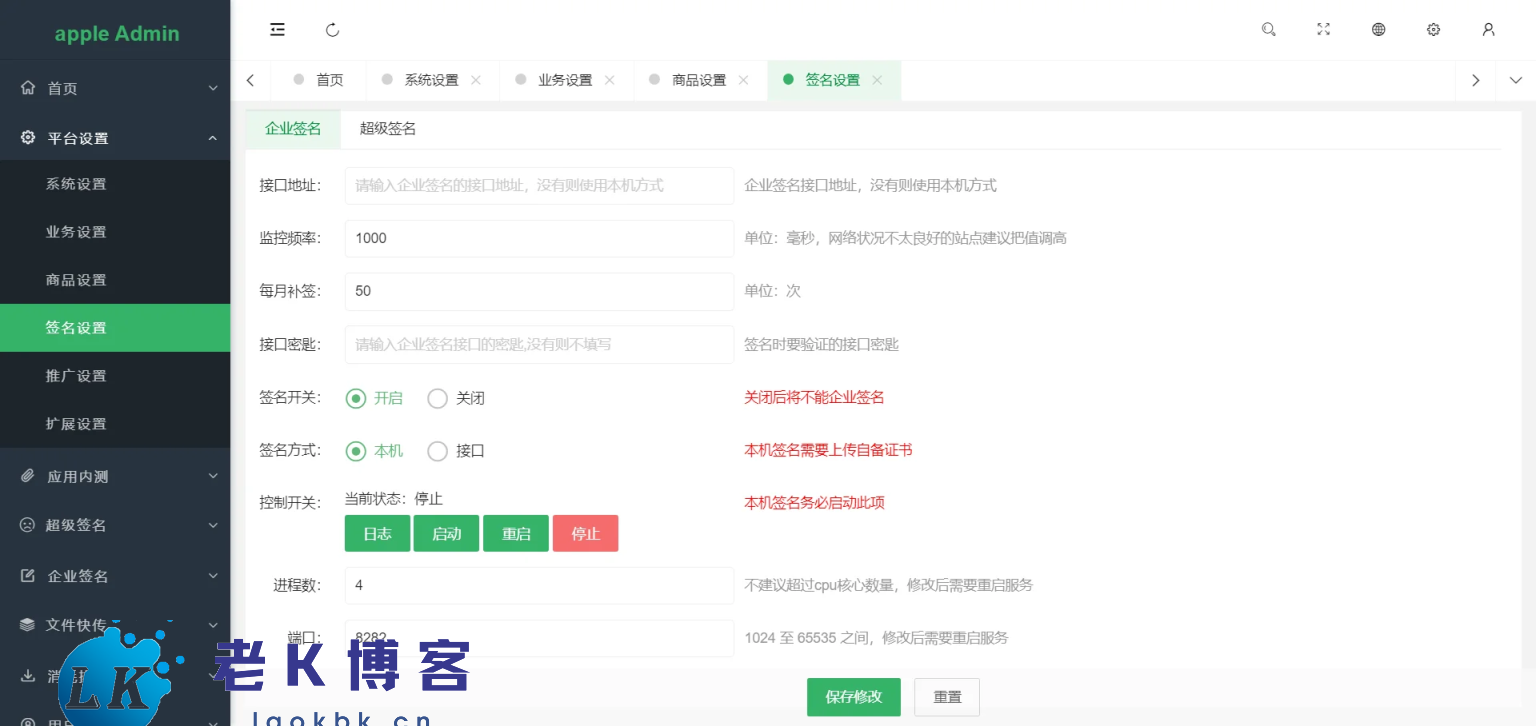Open 推广设置 in the sidebar
Image resolution: width=1536 pixels, height=726 pixels.
pos(76,376)
